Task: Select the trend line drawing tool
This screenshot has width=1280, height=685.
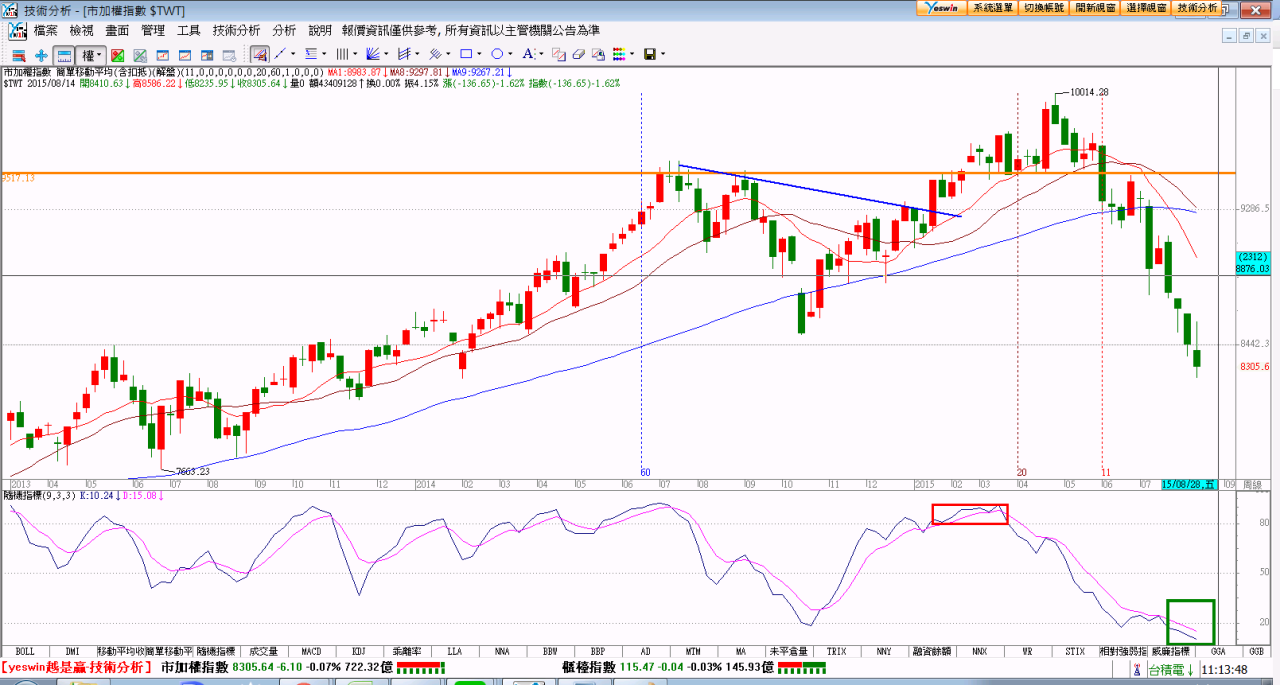Action: (280, 54)
